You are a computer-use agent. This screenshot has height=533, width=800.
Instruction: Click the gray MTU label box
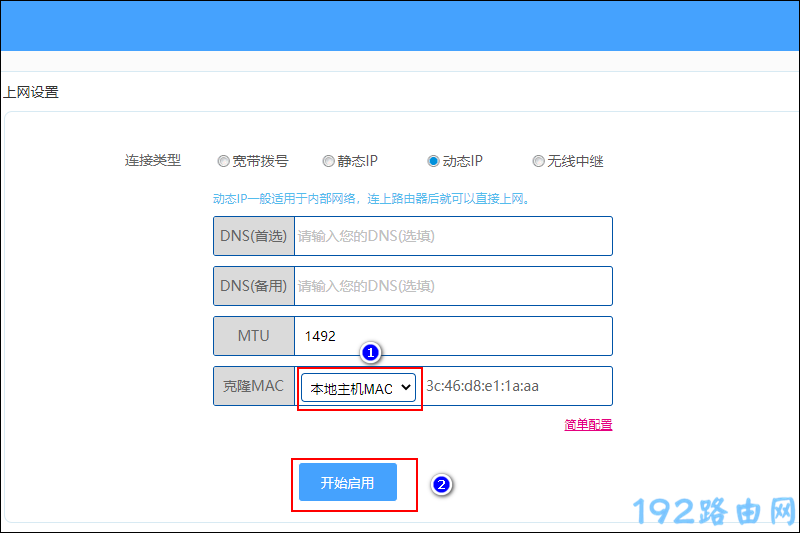[x=253, y=336]
